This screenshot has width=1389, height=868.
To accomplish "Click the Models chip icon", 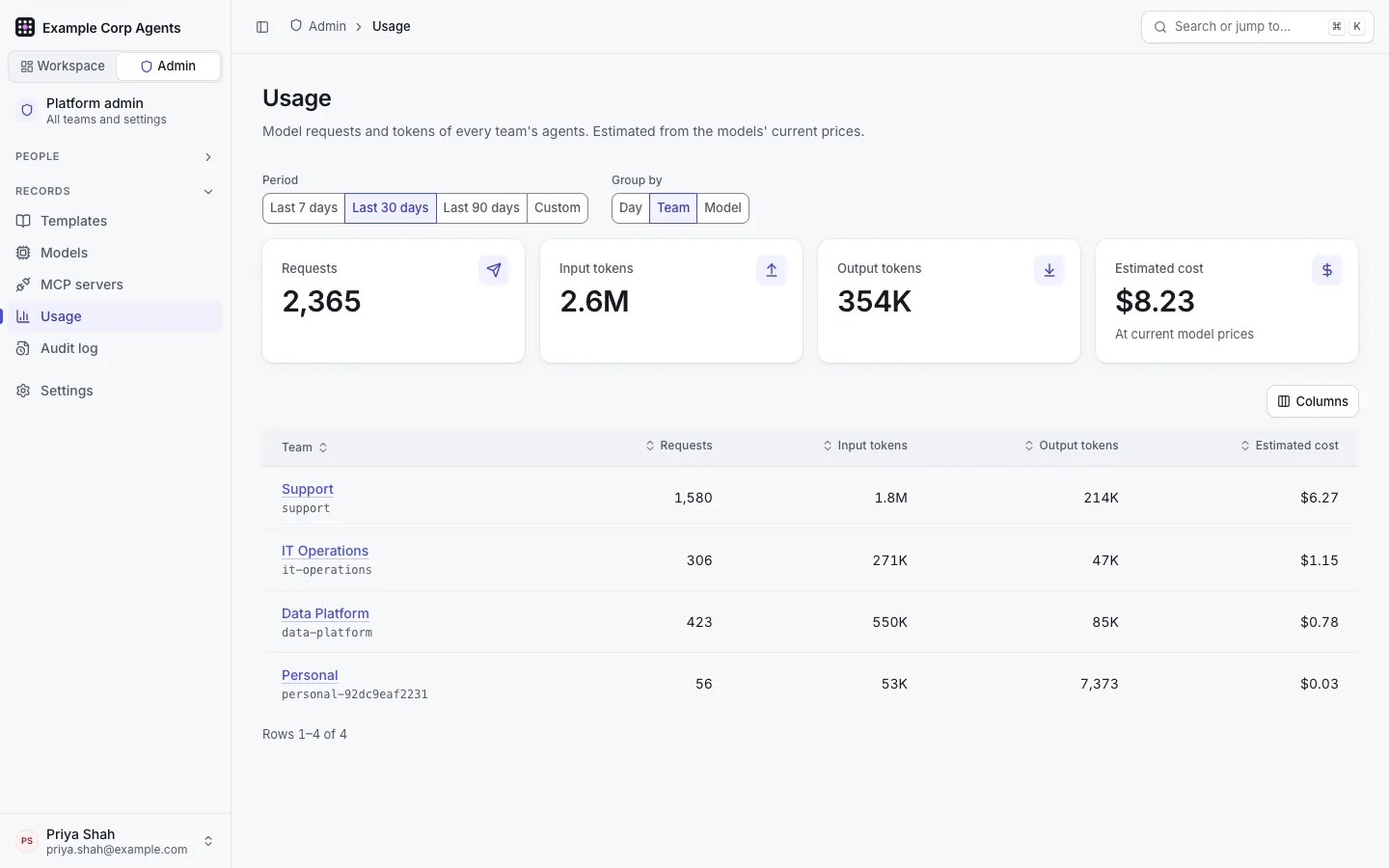I will (23, 253).
